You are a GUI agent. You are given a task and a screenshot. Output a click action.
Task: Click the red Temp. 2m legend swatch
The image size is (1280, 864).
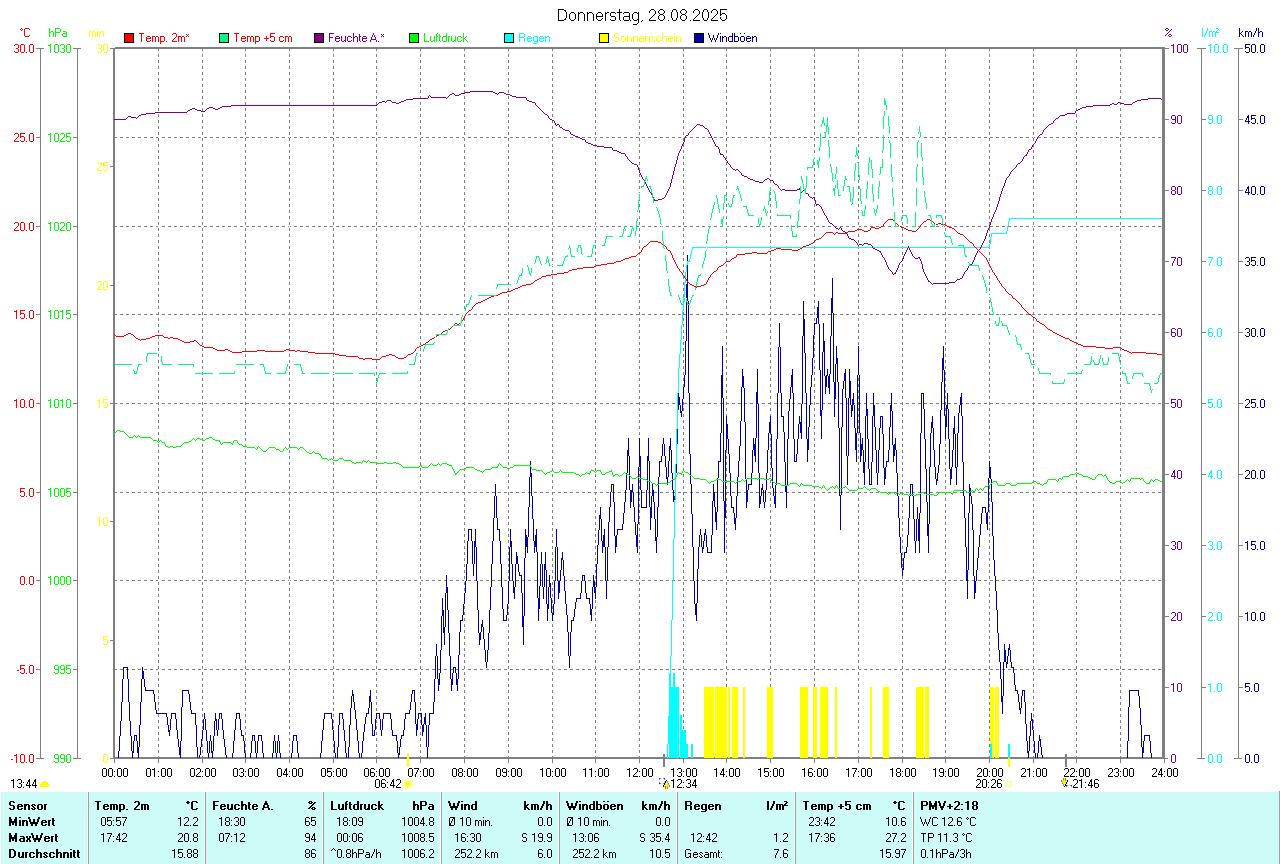click(129, 38)
